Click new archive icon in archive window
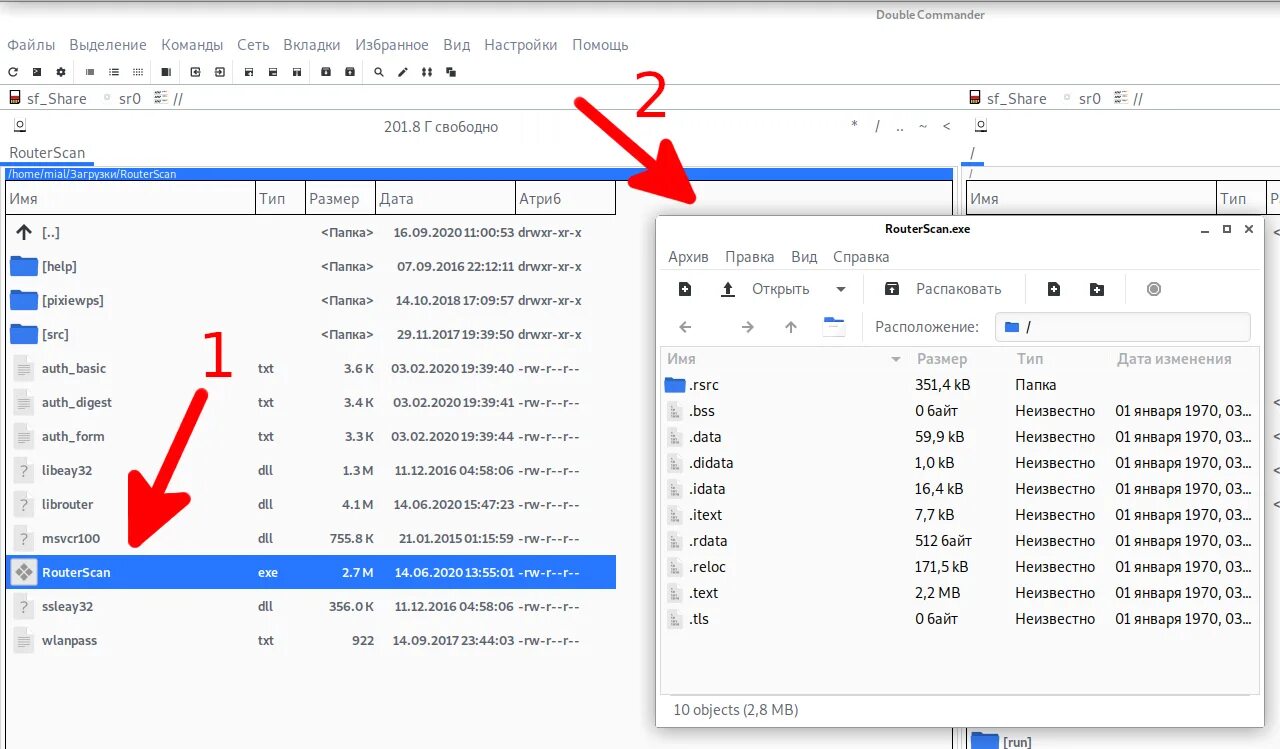The image size is (1280, 749). [x=685, y=289]
